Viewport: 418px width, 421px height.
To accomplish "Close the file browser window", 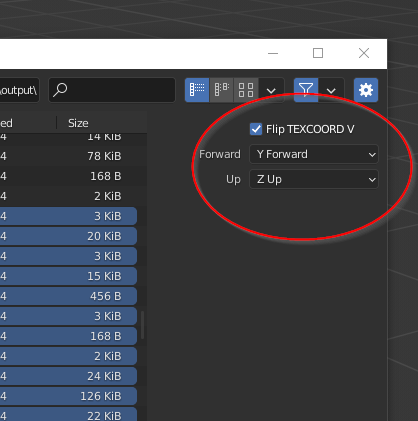I will click(x=364, y=53).
